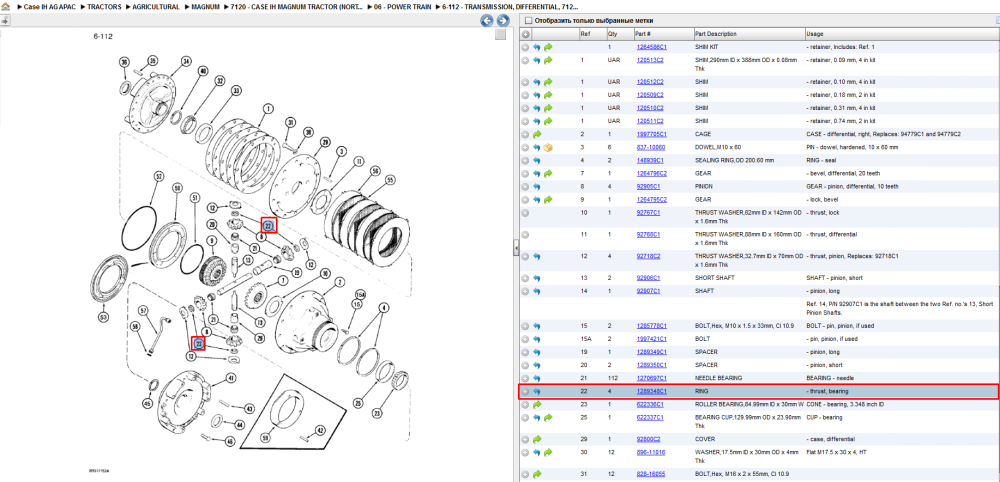Add SHIM KIT 1264586C1 with plus icon
The image size is (1000, 482).
click(526, 47)
